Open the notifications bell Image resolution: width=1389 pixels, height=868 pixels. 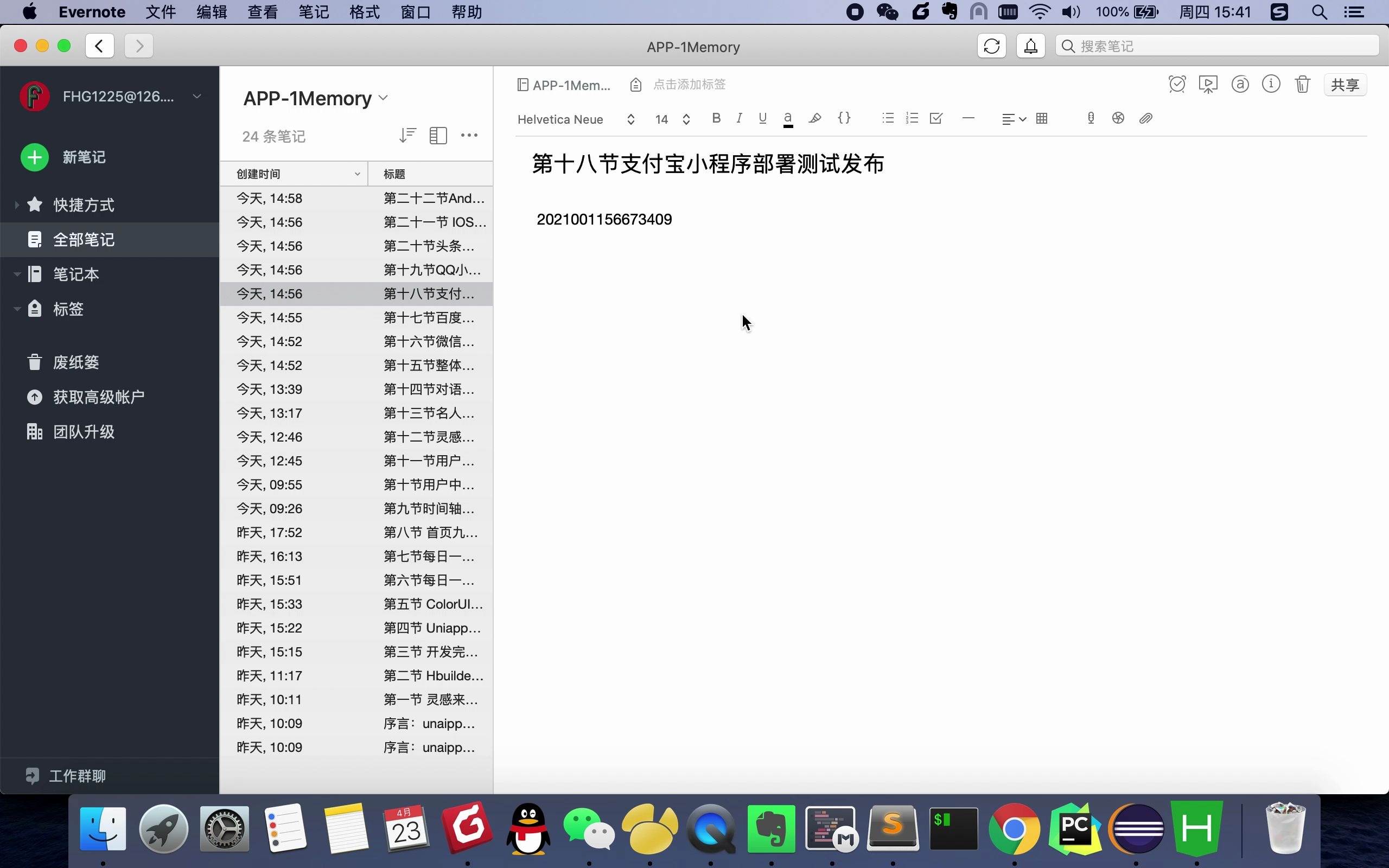[1030, 46]
